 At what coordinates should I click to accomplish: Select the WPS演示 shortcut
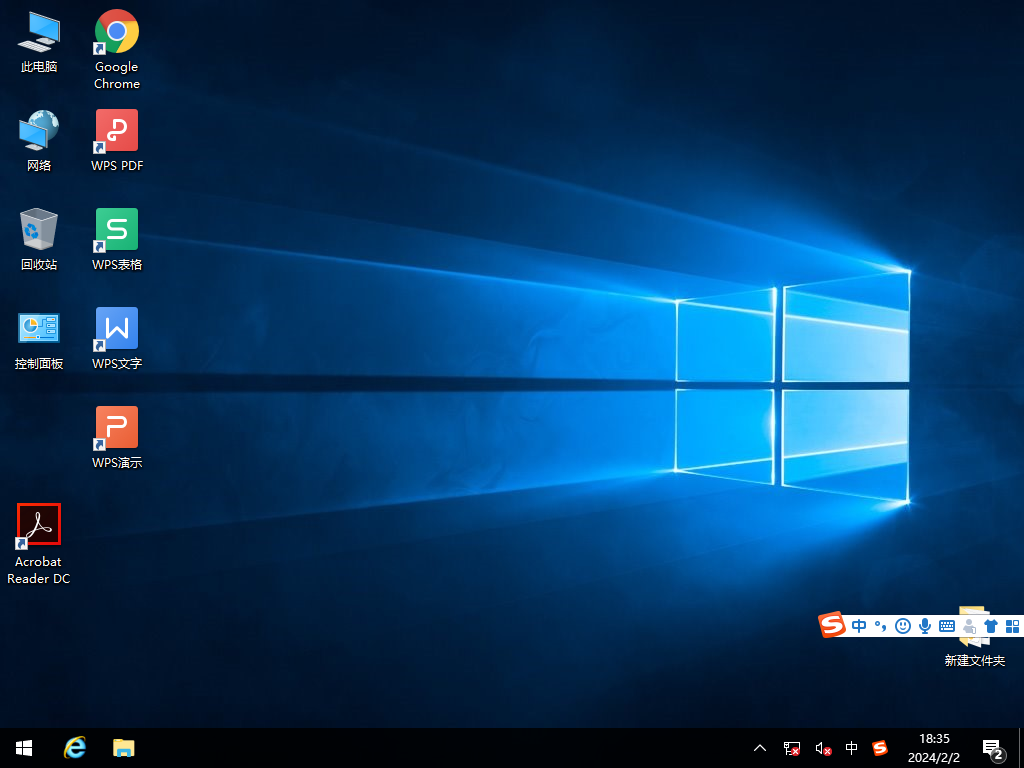[117, 438]
